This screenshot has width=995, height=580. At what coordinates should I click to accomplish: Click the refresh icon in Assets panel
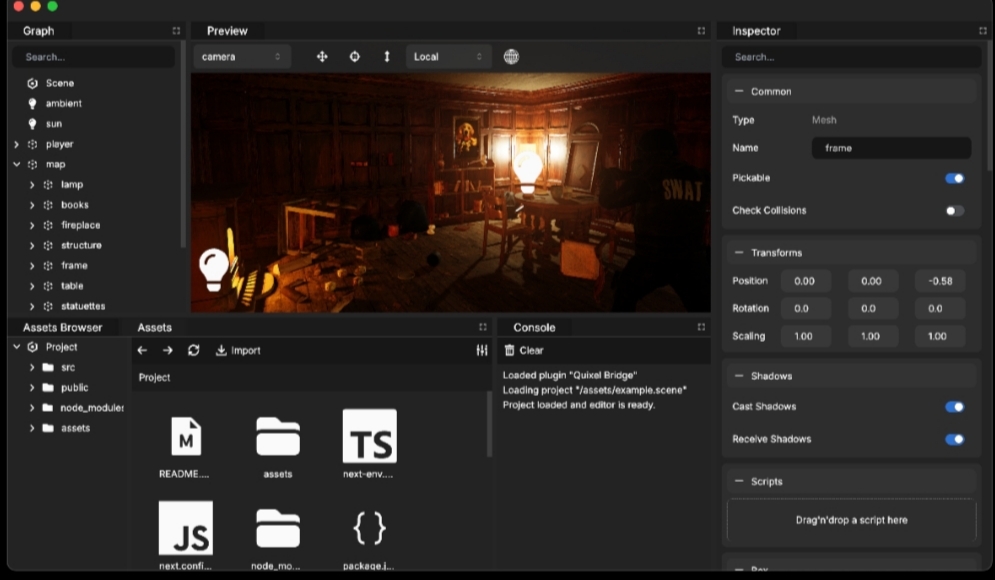coord(193,350)
